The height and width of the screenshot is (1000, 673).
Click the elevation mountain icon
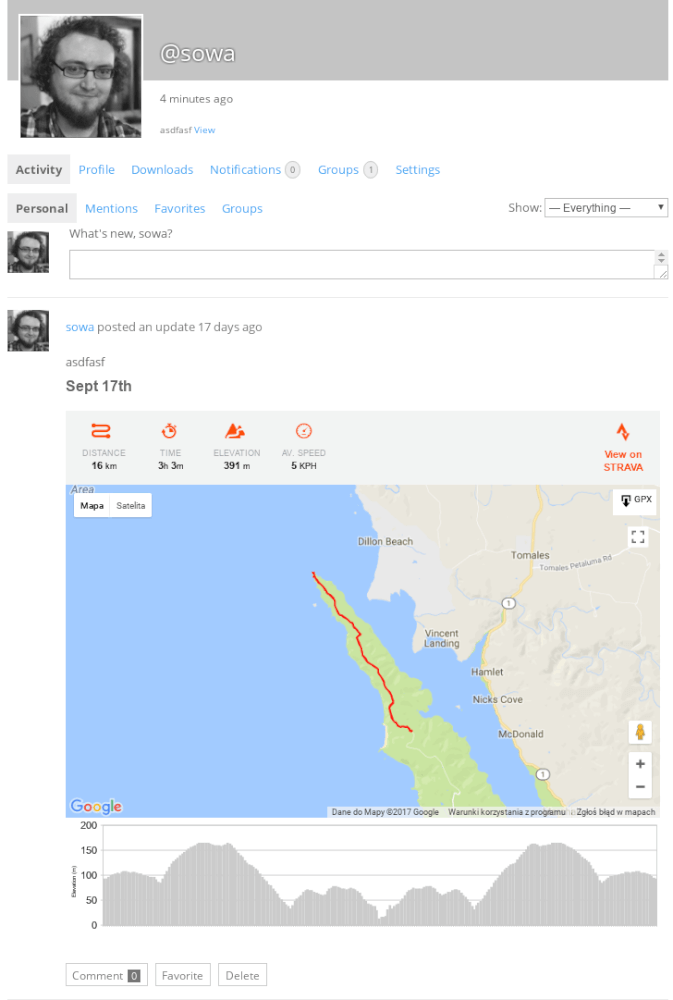235,431
